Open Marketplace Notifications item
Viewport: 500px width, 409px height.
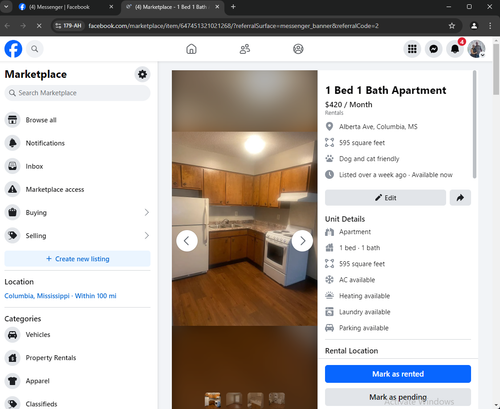[x=77, y=143]
